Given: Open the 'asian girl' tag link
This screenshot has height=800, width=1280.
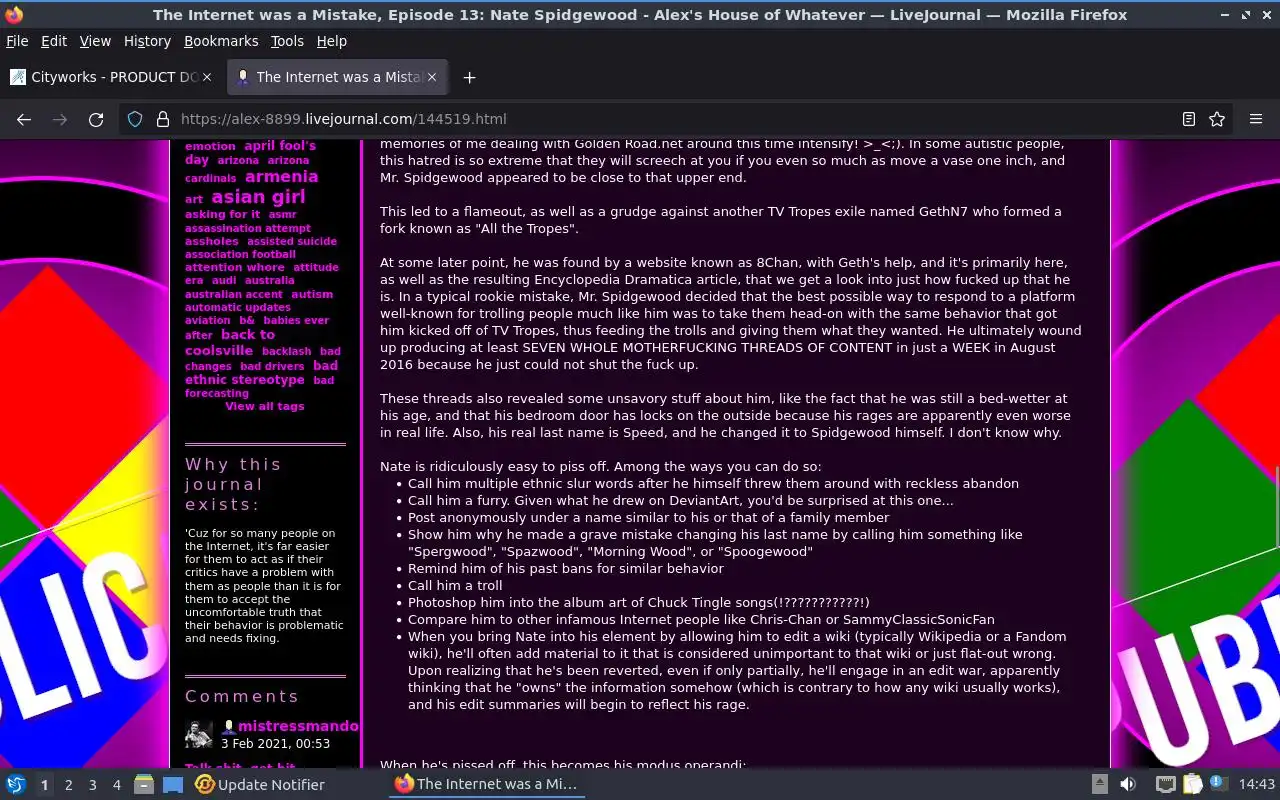Looking at the screenshot, I should click(x=258, y=197).
